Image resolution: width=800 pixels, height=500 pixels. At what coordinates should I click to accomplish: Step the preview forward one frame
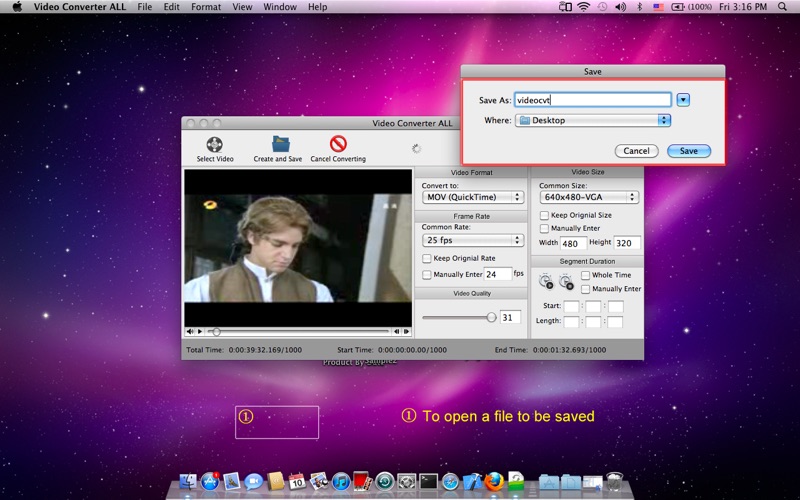[x=407, y=332]
